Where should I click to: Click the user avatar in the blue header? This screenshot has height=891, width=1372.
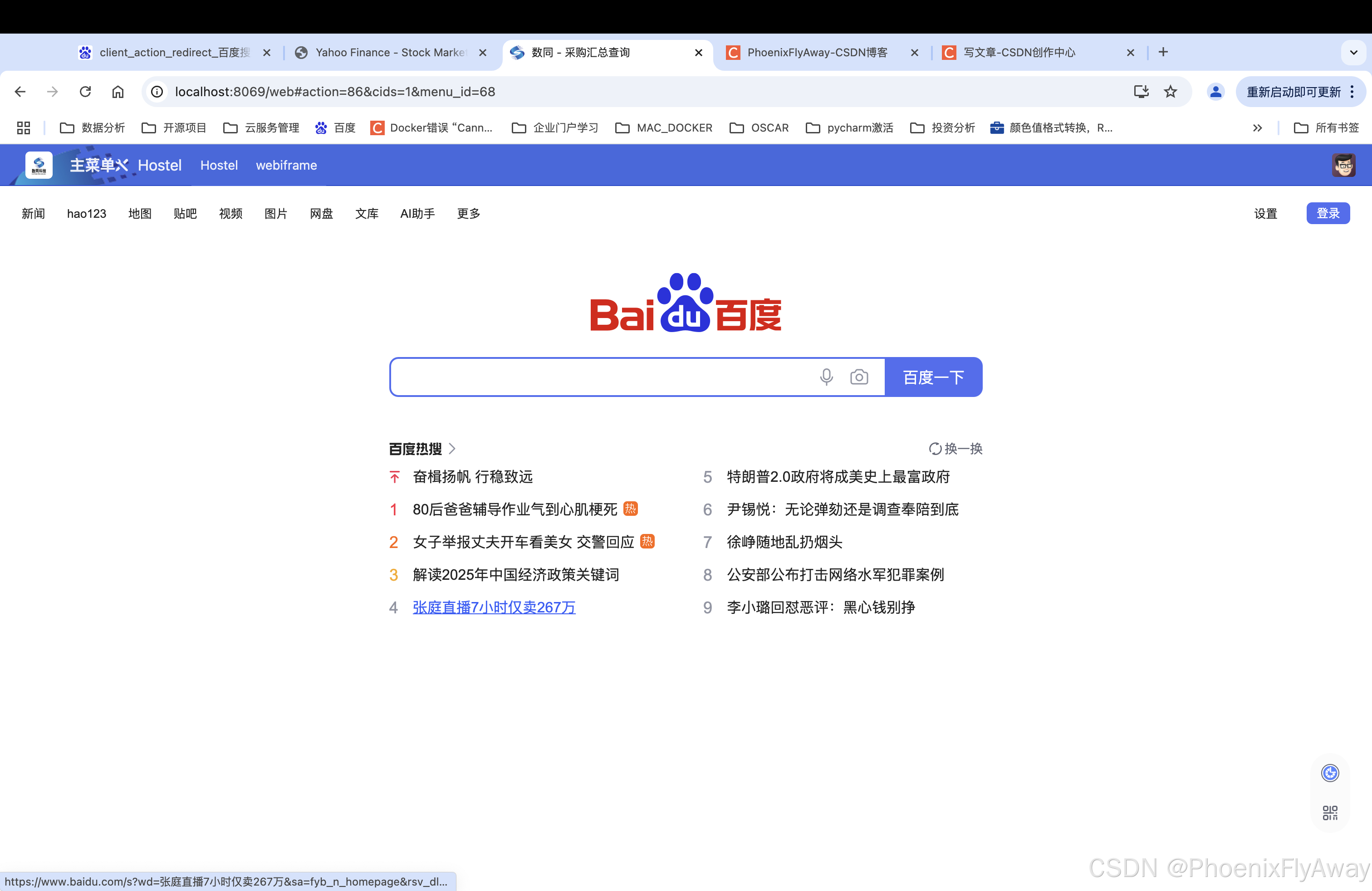(x=1343, y=166)
